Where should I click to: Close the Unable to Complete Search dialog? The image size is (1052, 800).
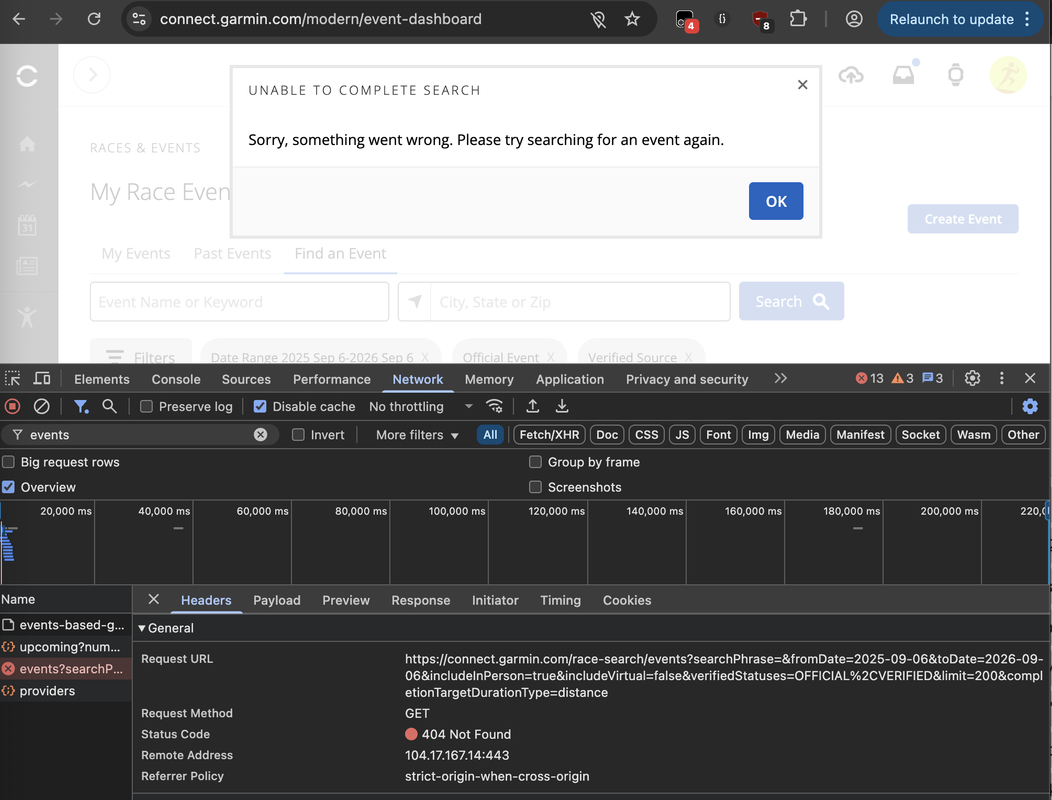[x=802, y=85]
